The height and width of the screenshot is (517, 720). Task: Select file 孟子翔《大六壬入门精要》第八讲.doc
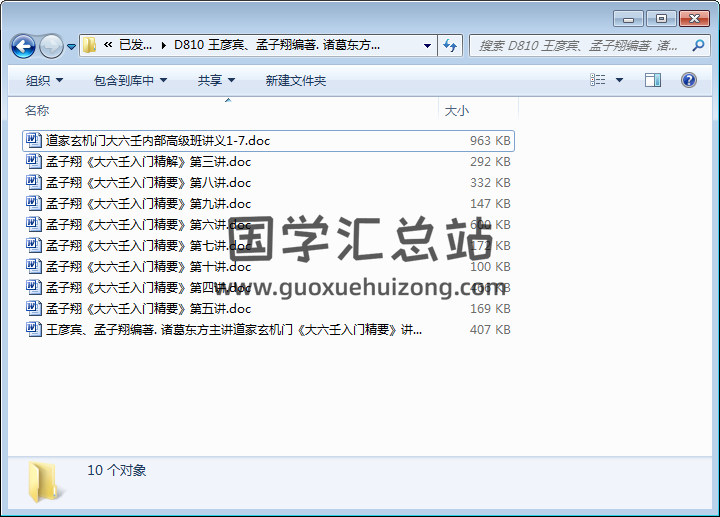(x=148, y=183)
